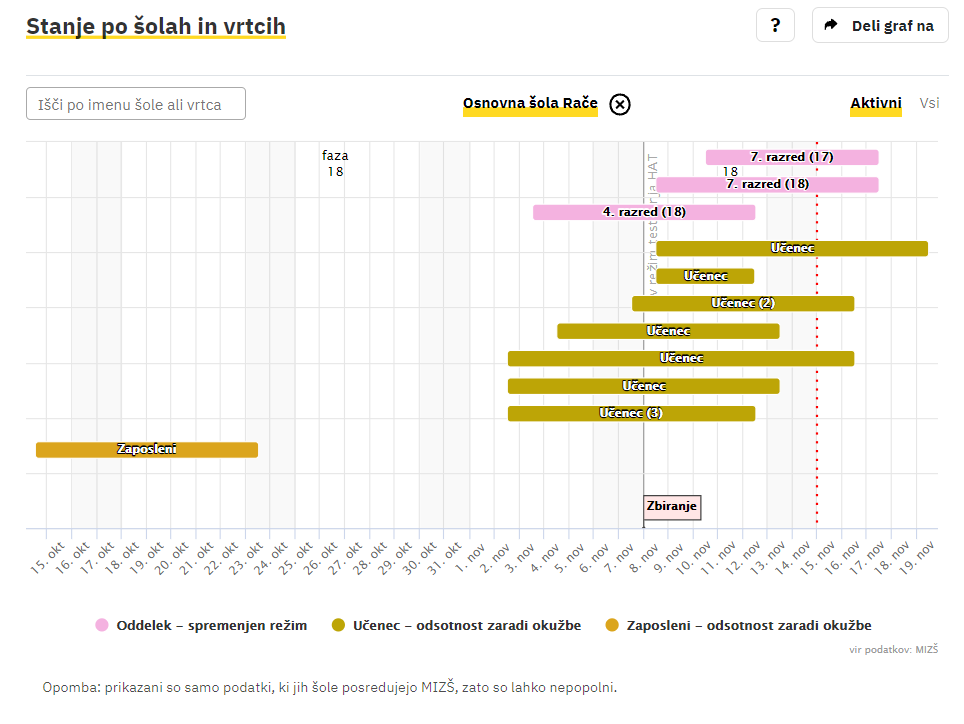Image resolution: width=964 pixels, height=724 pixels.
Task: Select the 7. razred (17) bar
Action: pyautogui.click(x=791, y=157)
